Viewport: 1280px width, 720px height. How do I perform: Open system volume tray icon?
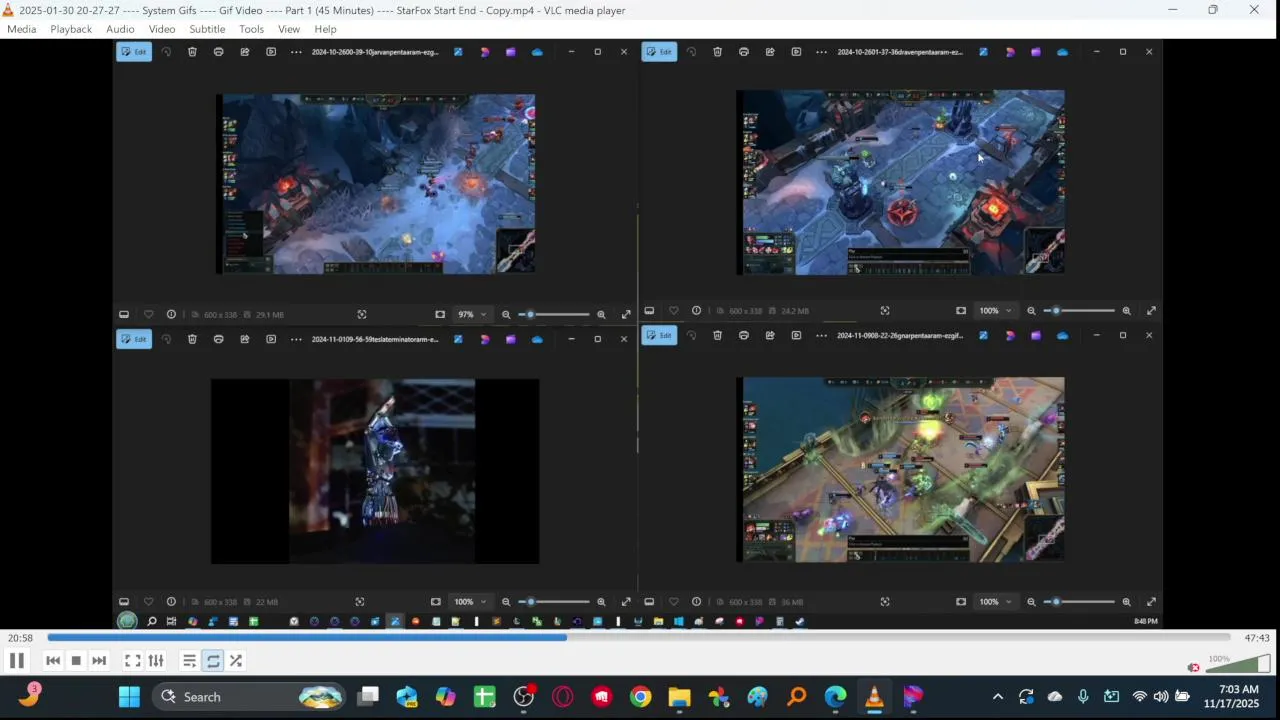1160,697
